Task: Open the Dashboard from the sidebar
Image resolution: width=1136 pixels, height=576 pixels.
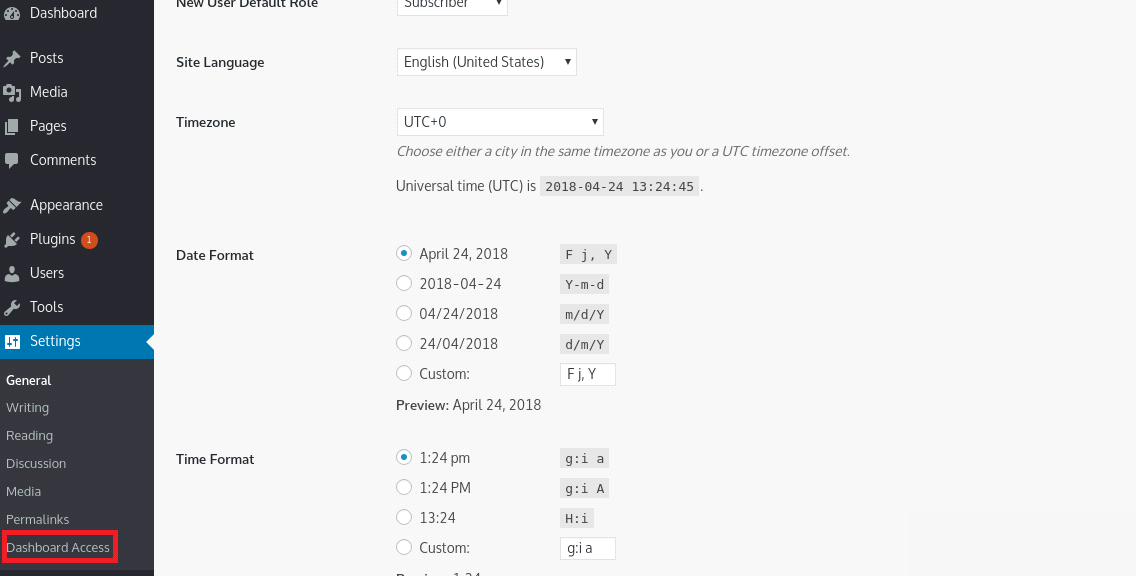Action: (x=12, y=14)
